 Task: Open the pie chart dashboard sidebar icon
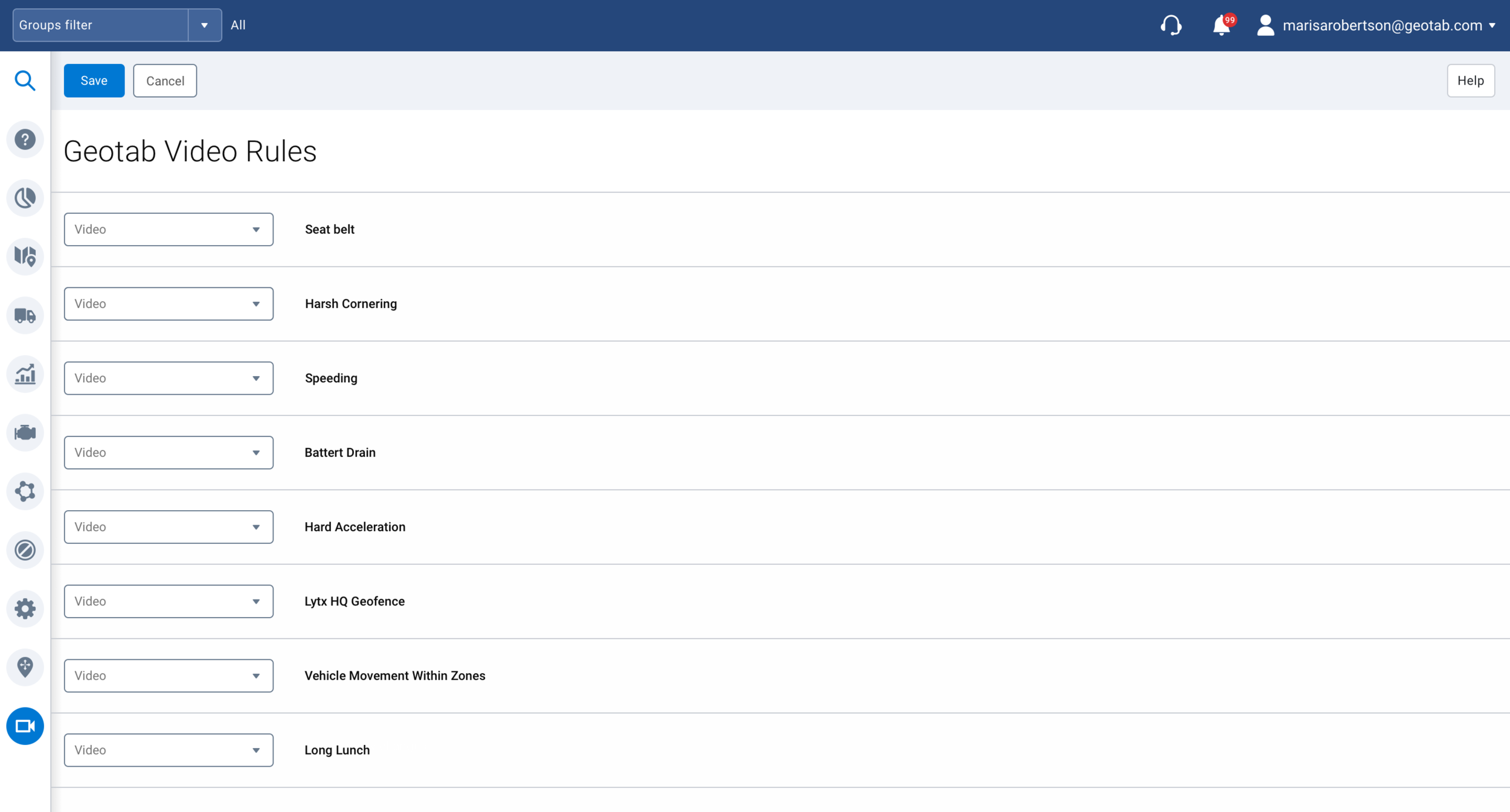point(25,198)
